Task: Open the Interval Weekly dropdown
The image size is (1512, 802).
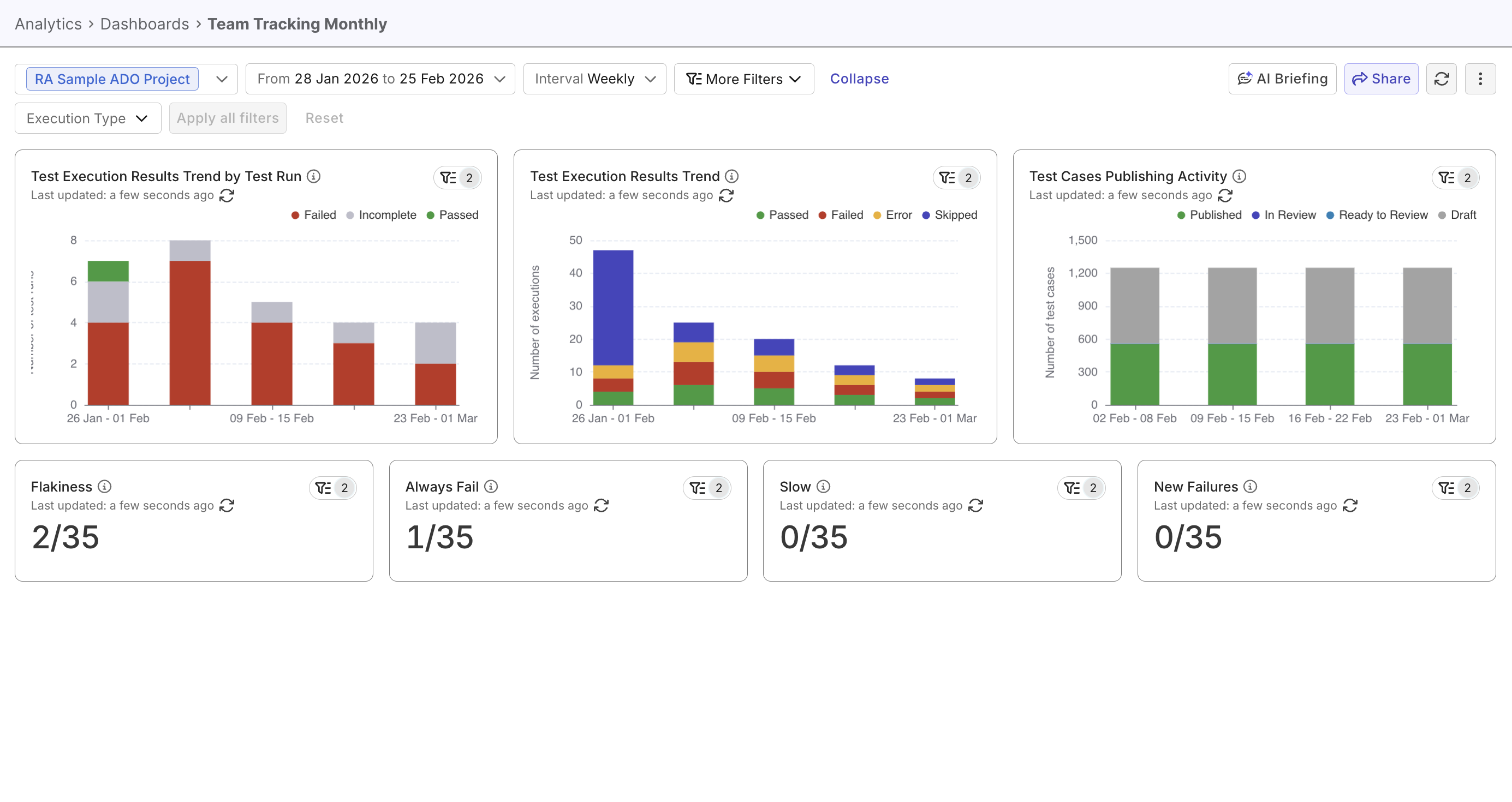Action: coord(594,78)
